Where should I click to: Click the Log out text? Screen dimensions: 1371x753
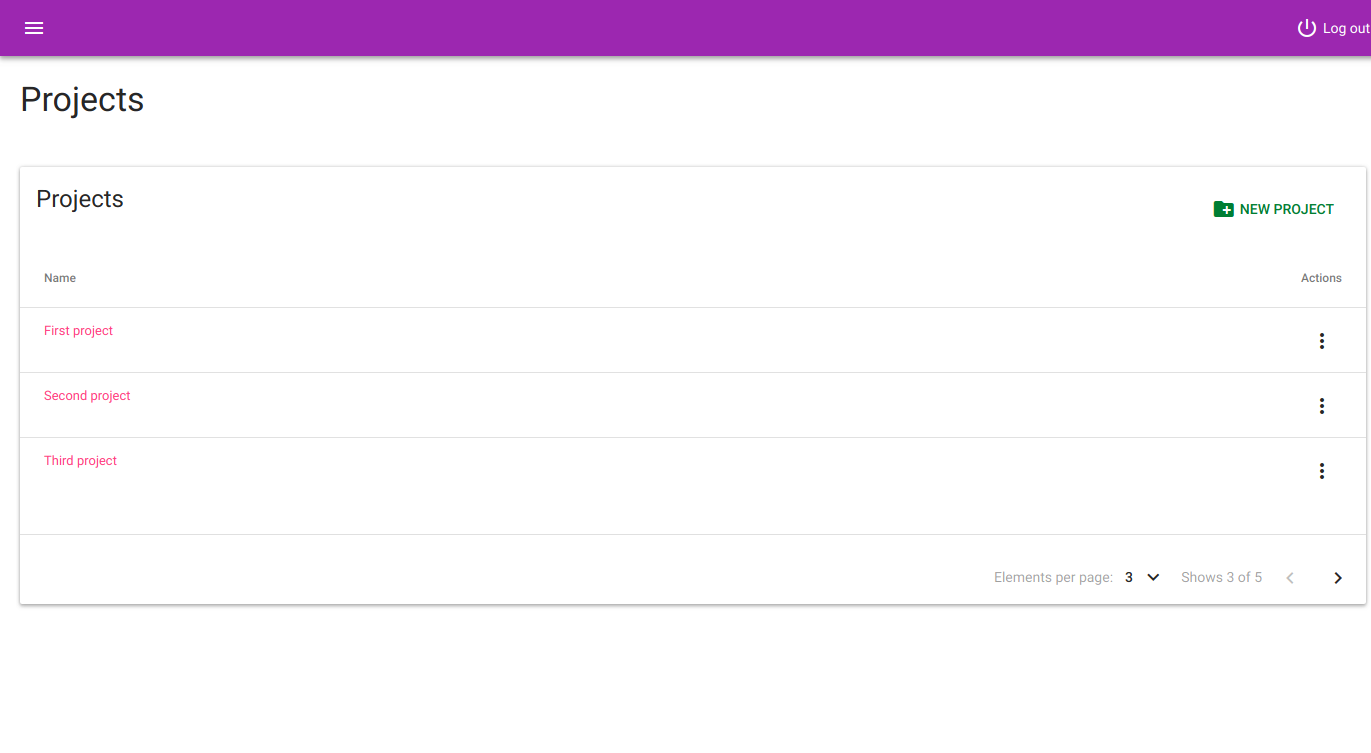click(1346, 28)
